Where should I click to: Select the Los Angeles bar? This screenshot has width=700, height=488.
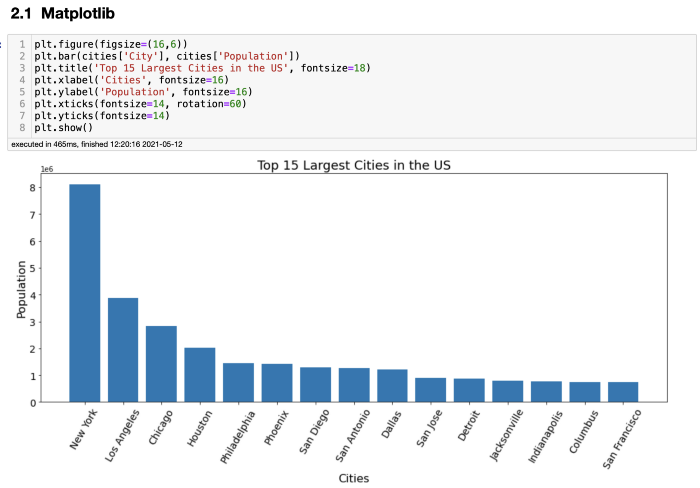point(123,350)
